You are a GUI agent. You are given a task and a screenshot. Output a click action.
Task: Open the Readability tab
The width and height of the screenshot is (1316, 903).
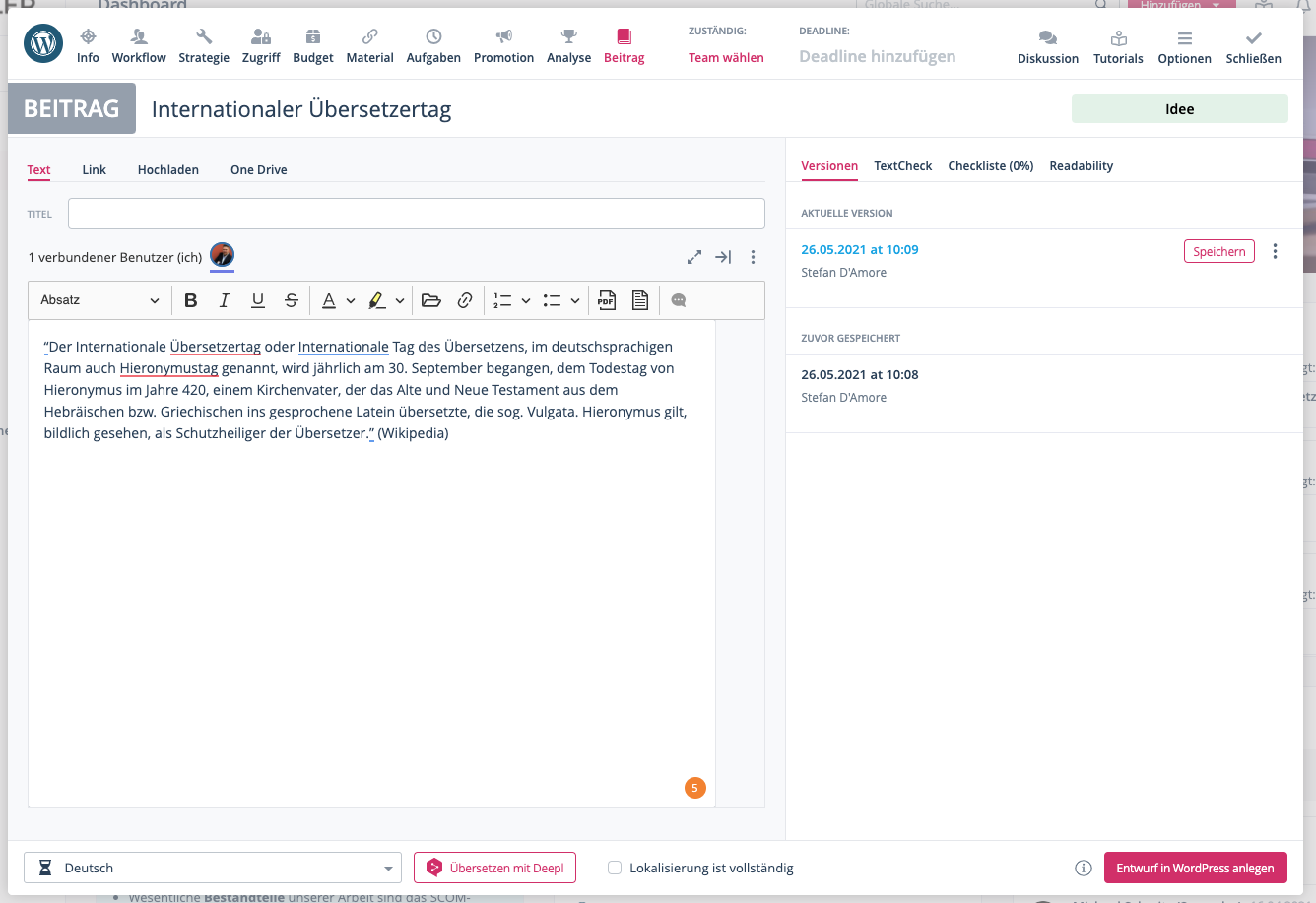[1081, 165]
